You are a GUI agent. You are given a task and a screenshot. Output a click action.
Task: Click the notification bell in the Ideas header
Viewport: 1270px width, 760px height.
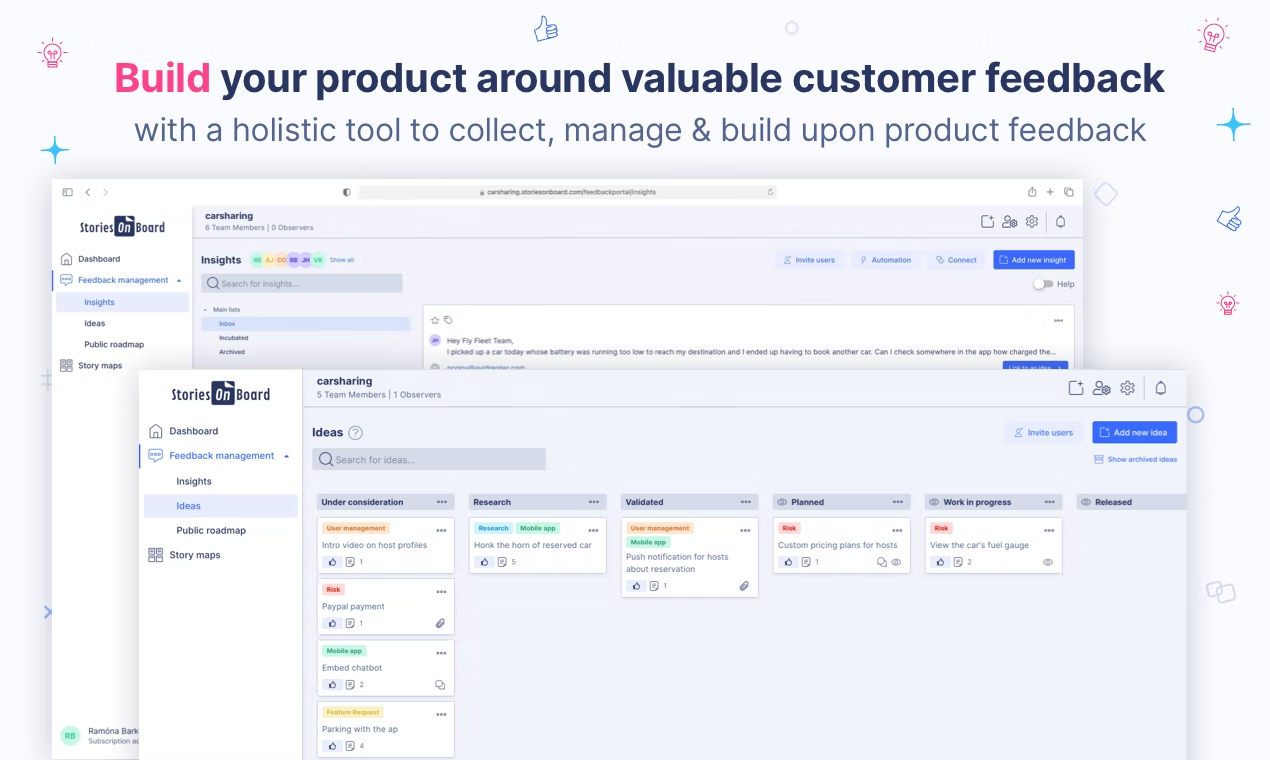(1160, 389)
